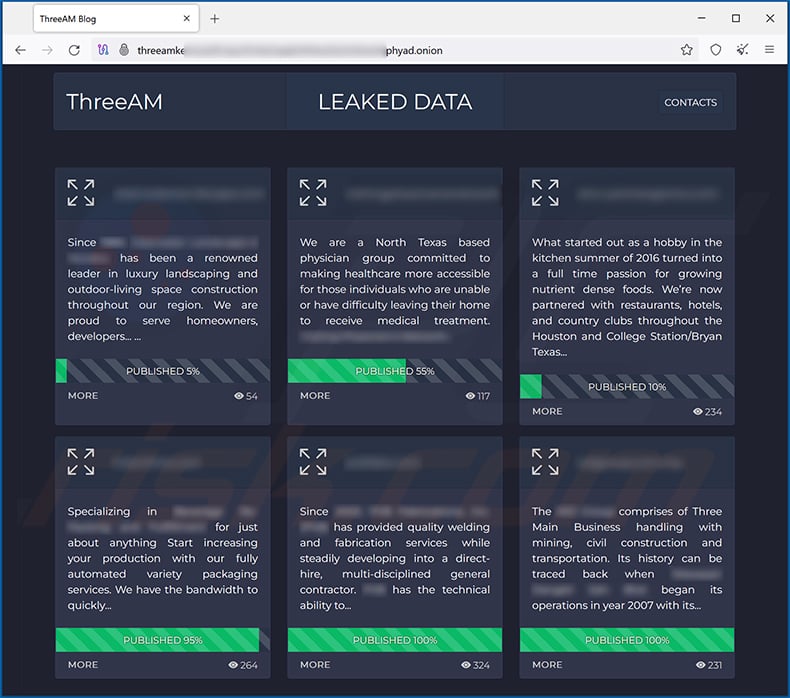Image resolution: width=790 pixels, height=698 pixels.
Task: Reload the ThreeAM Blog page
Action: [75, 50]
